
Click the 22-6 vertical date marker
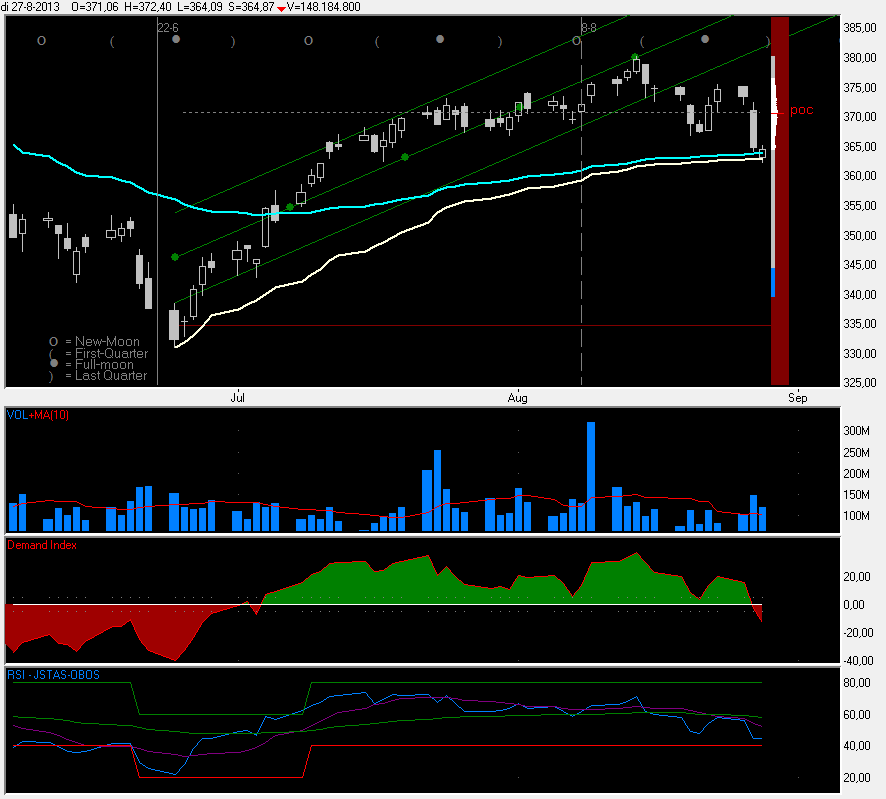point(168,28)
